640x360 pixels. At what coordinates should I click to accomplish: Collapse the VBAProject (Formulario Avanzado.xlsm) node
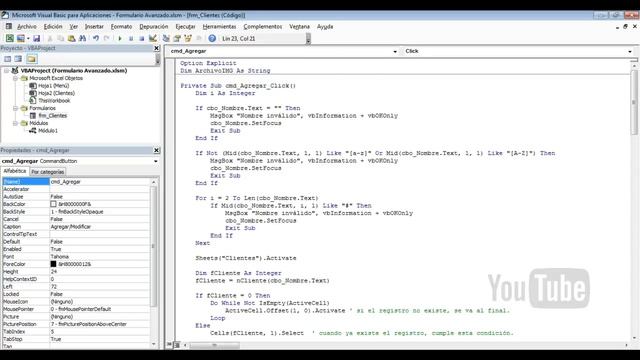(7, 71)
